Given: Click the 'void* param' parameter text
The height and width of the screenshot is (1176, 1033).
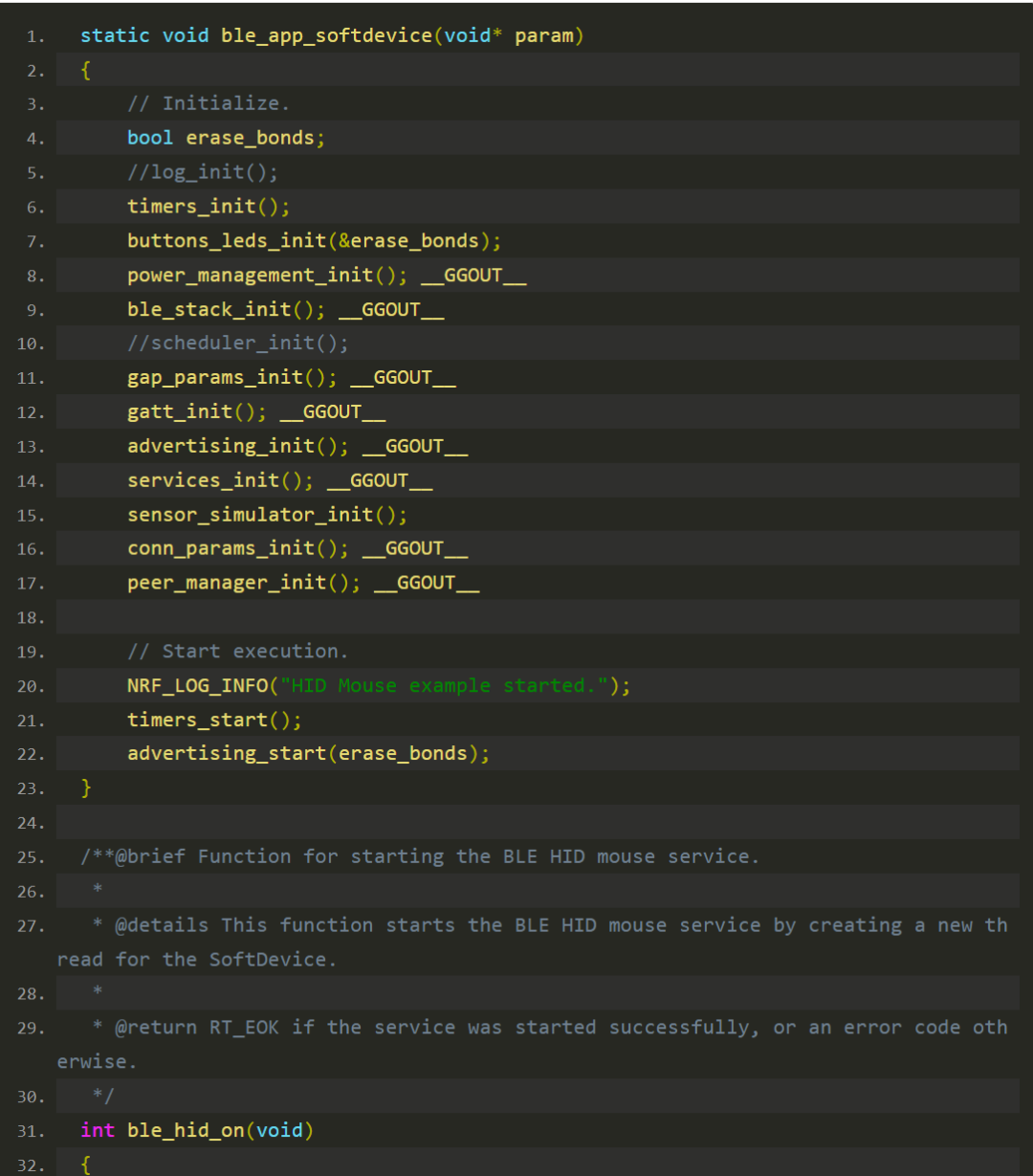Looking at the screenshot, I should point(509,36).
